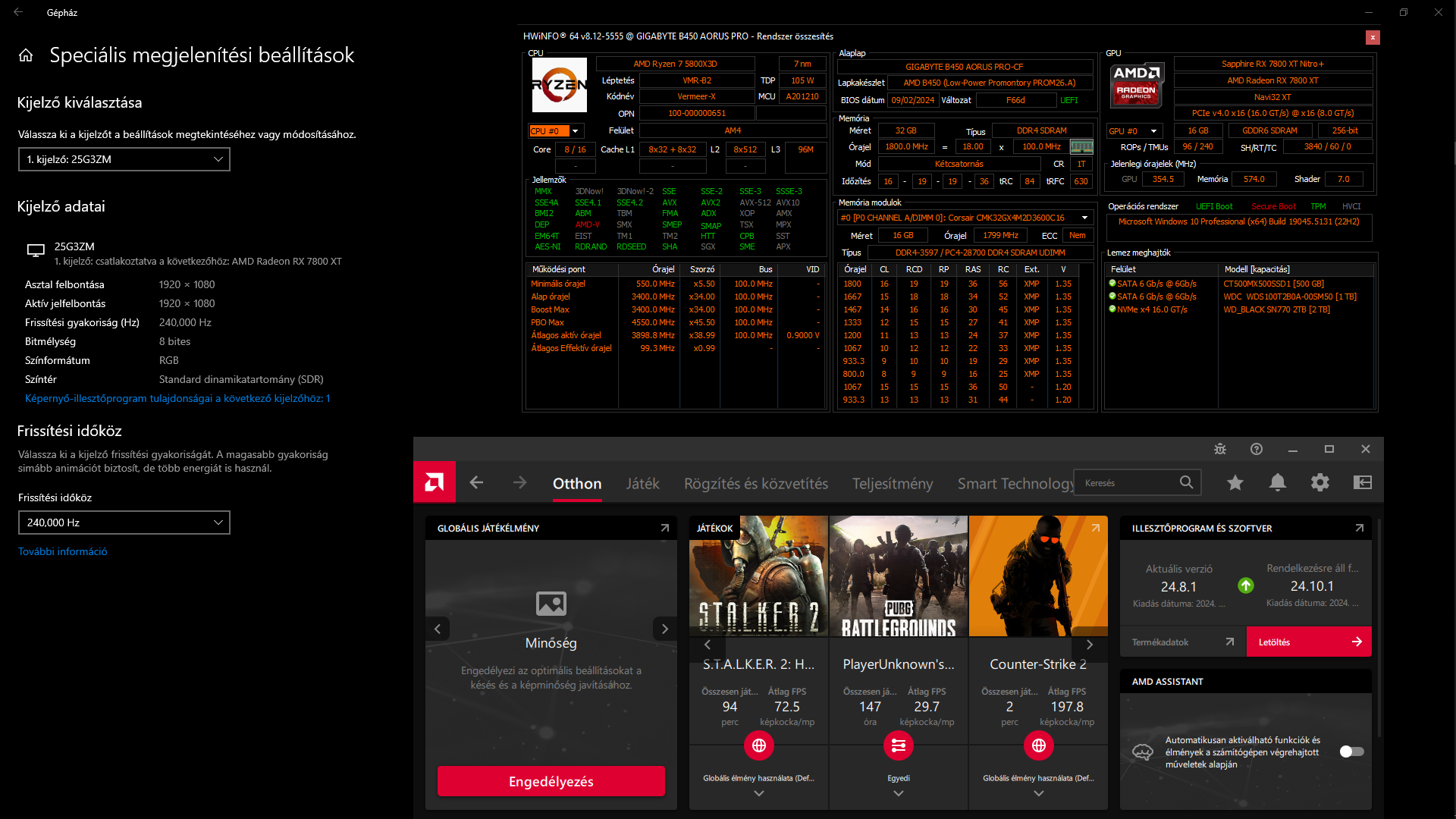This screenshot has height=819, width=1456.
Task: Click globe profile icon under Counter-Strike 2
Action: tap(1039, 745)
